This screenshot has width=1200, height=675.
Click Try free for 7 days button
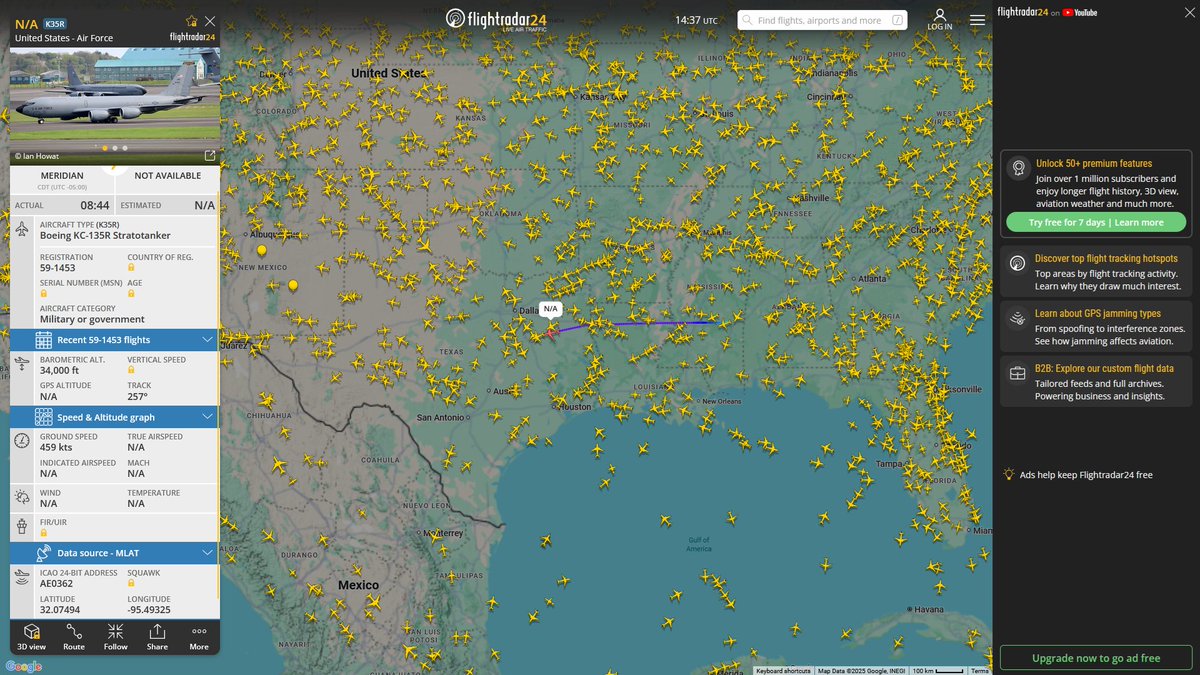tap(1096, 222)
